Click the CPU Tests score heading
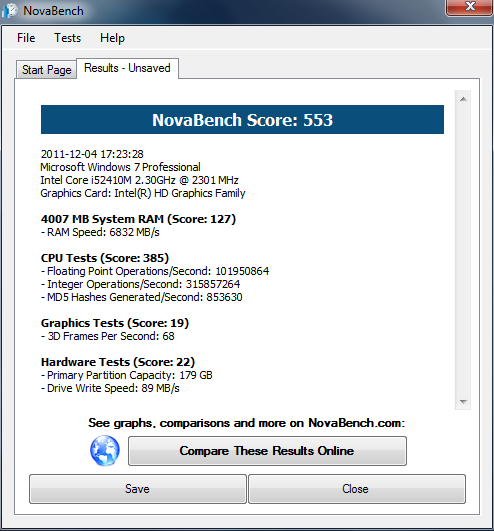 105,258
